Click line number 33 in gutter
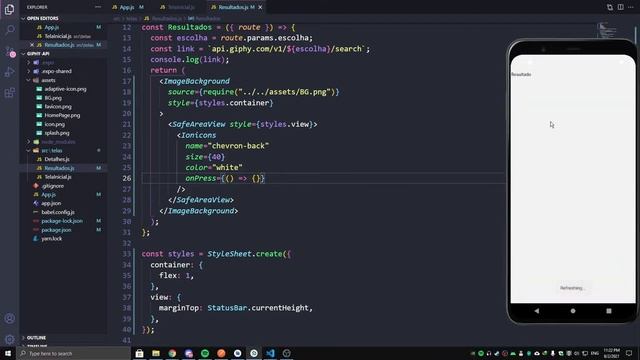Image resolution: width=640 pixels, height=360 pixels. (127, 254)
